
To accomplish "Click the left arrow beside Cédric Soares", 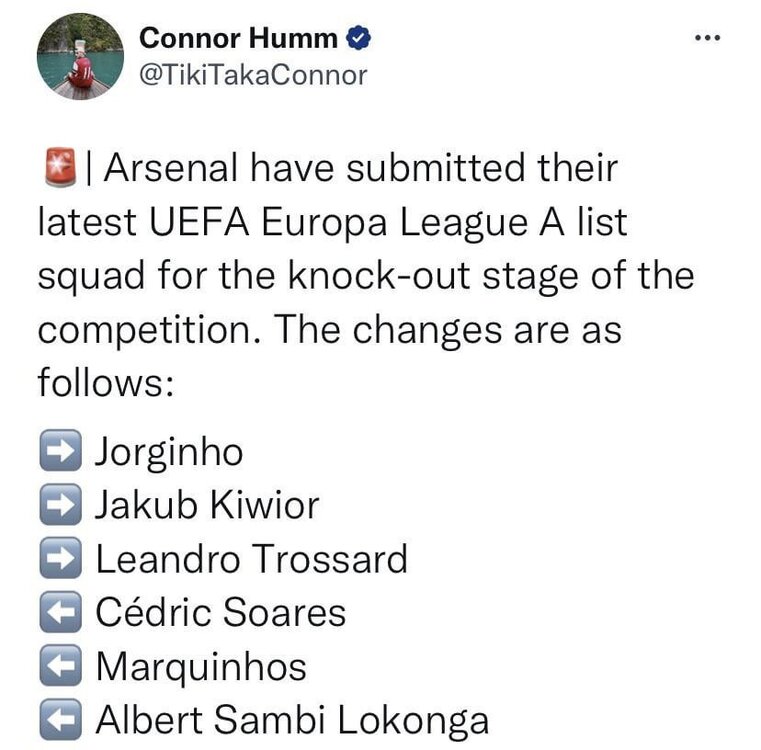I will click(60, 613).
